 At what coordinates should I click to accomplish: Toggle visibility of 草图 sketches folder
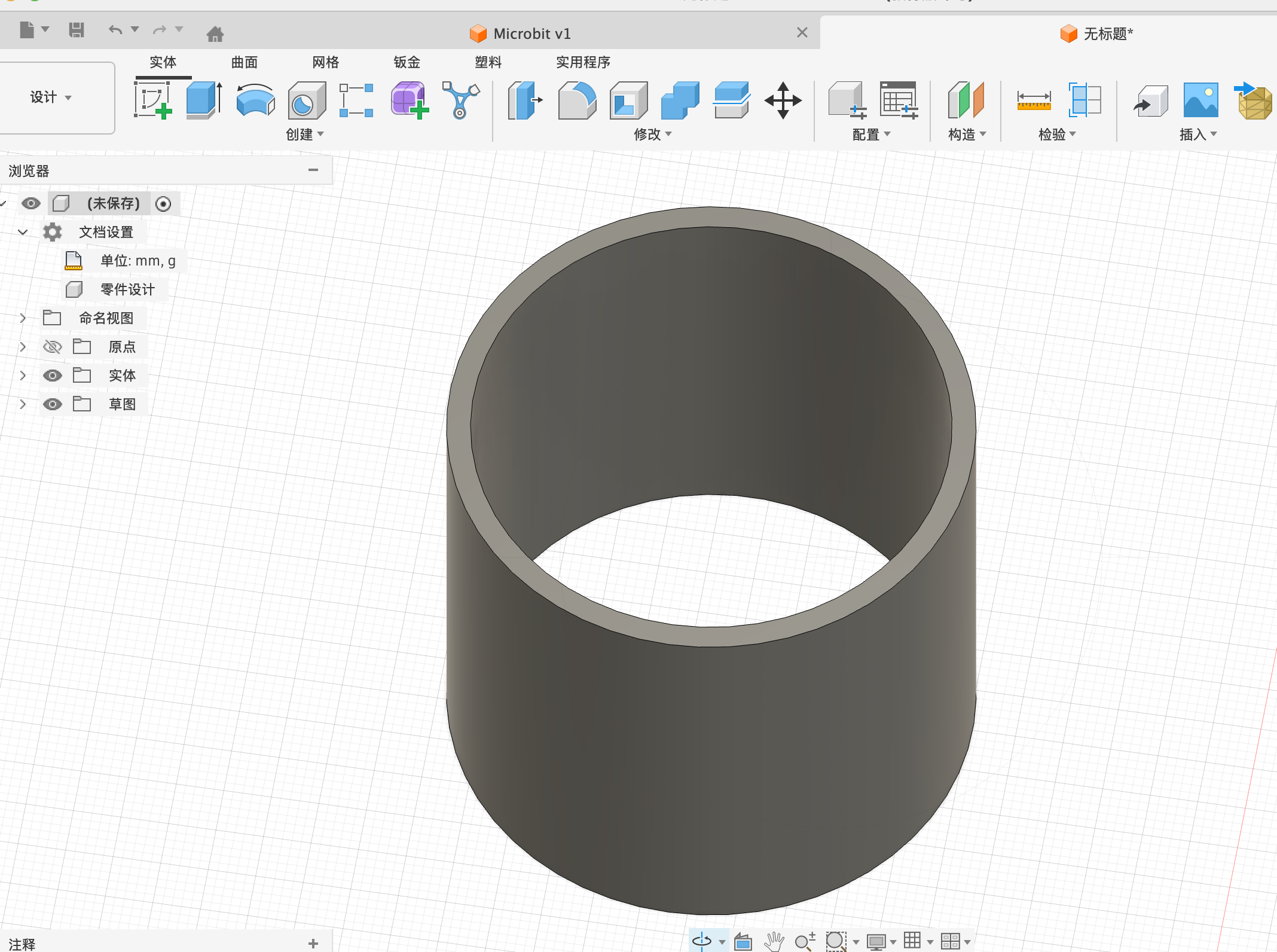(53, 404)
